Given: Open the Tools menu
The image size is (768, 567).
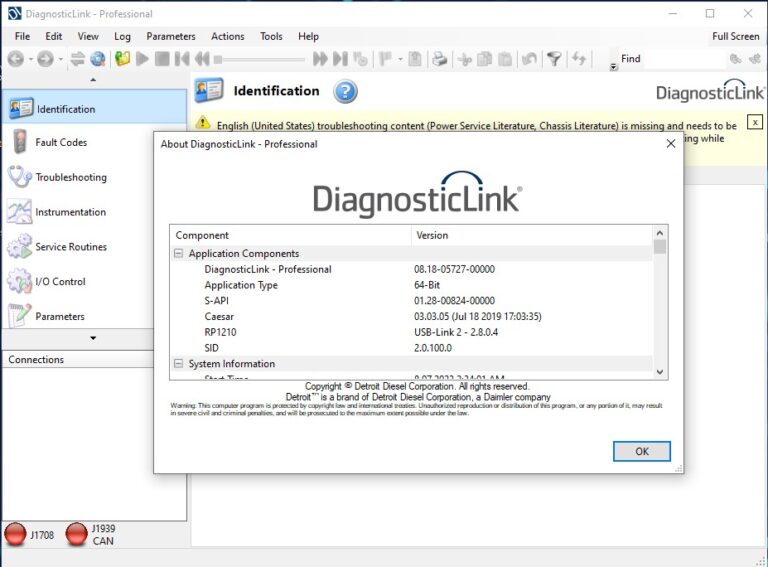Looking at the screenshot, I should [x=271, y=36].
